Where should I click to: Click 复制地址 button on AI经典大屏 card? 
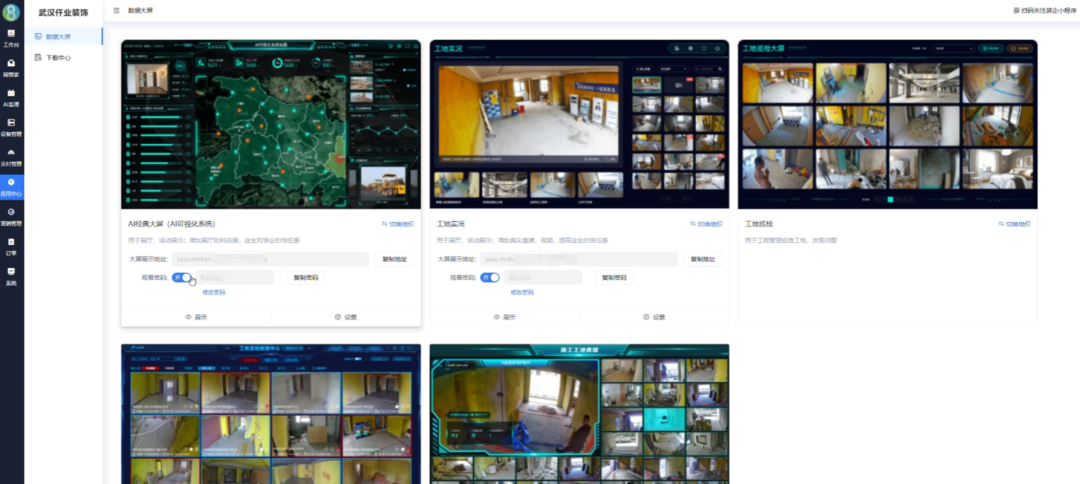pyautogui.click(x=394, y=259)
